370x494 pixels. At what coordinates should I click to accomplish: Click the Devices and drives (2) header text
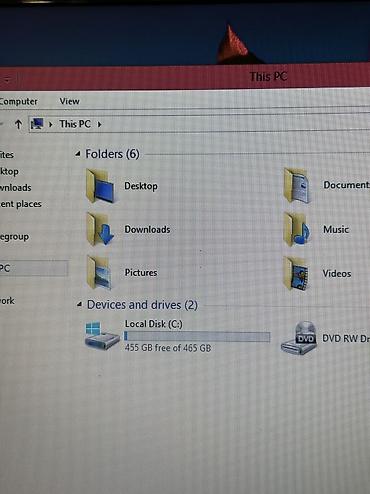(142, 305)
